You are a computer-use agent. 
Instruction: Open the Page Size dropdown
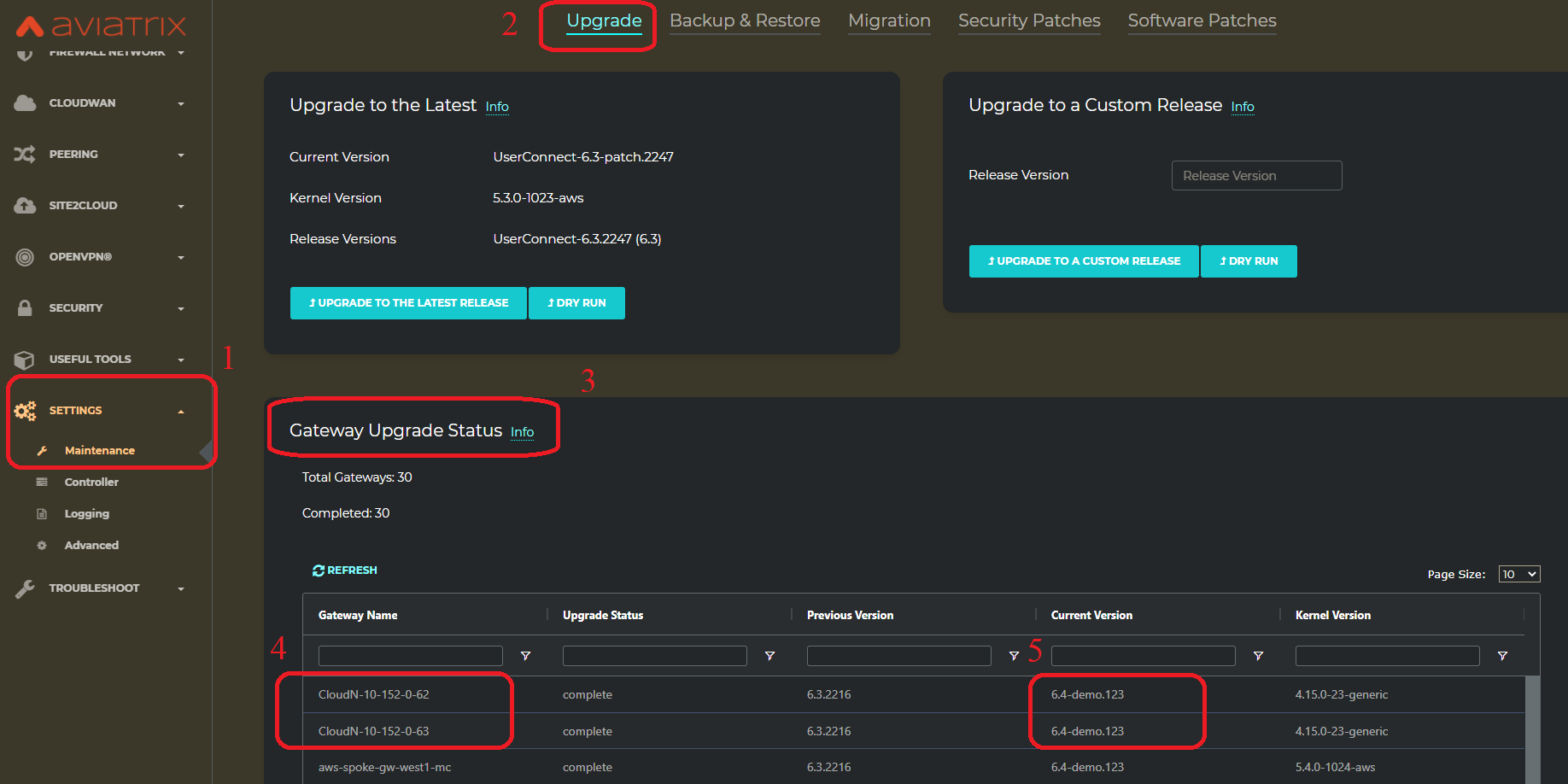click(x=1518, y=574)
